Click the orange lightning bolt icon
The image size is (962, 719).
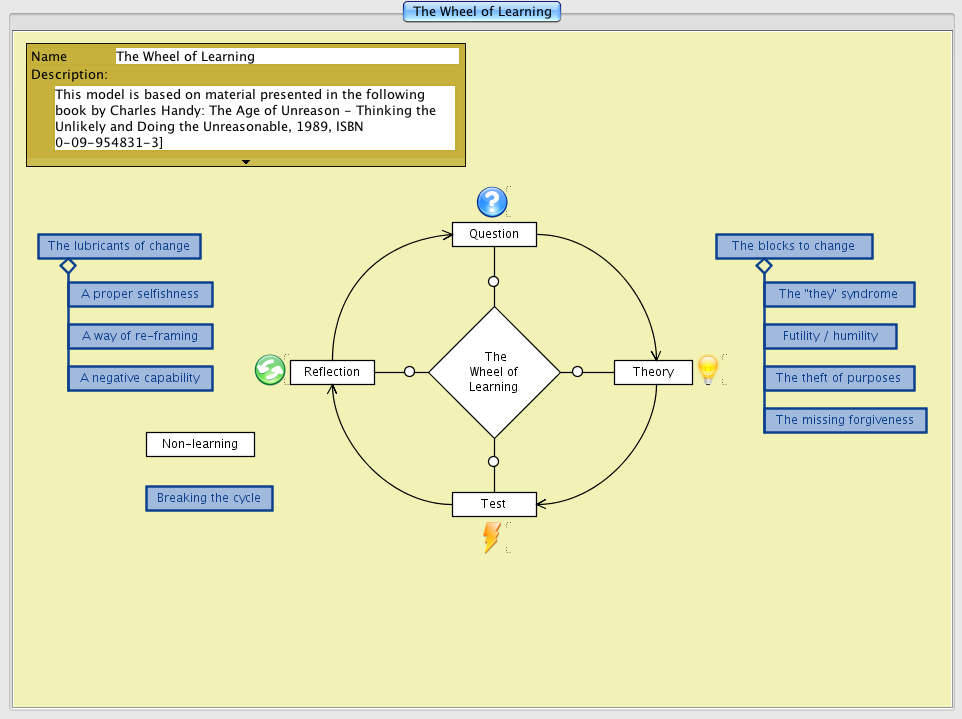pyautogui.click(x=492, y=537)
